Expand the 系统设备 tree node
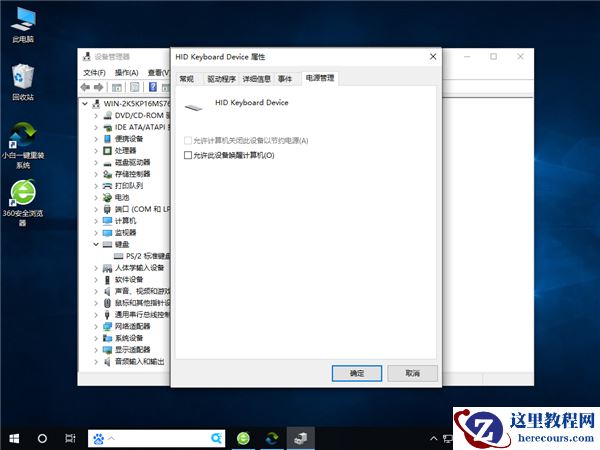Screen dimensions: 600x450 pos(96,338)
